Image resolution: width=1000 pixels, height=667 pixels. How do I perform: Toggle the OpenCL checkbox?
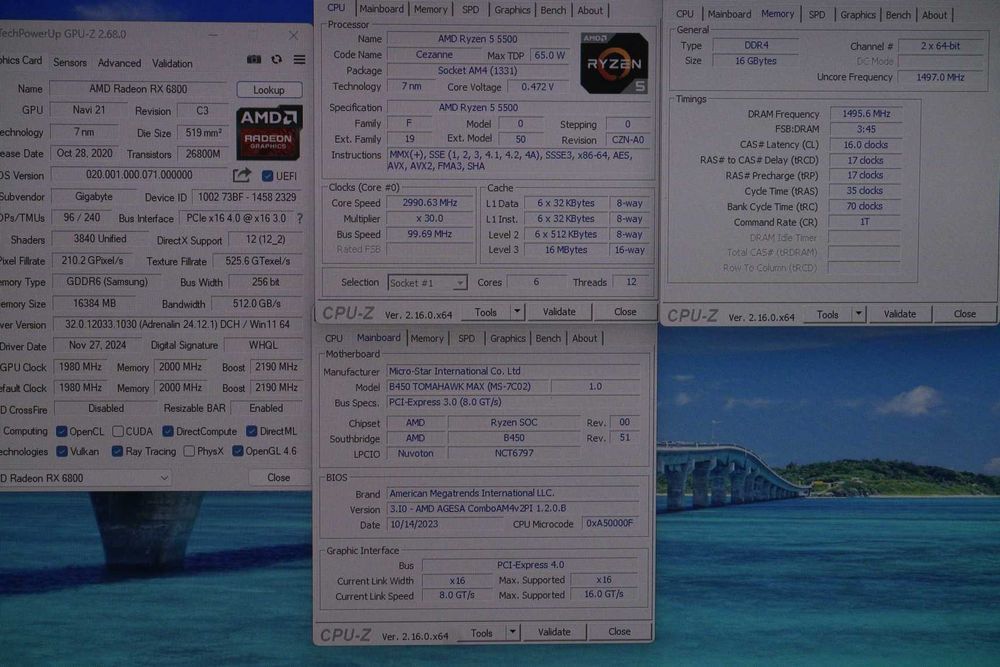pyautogui.click(x=62, y=431)
